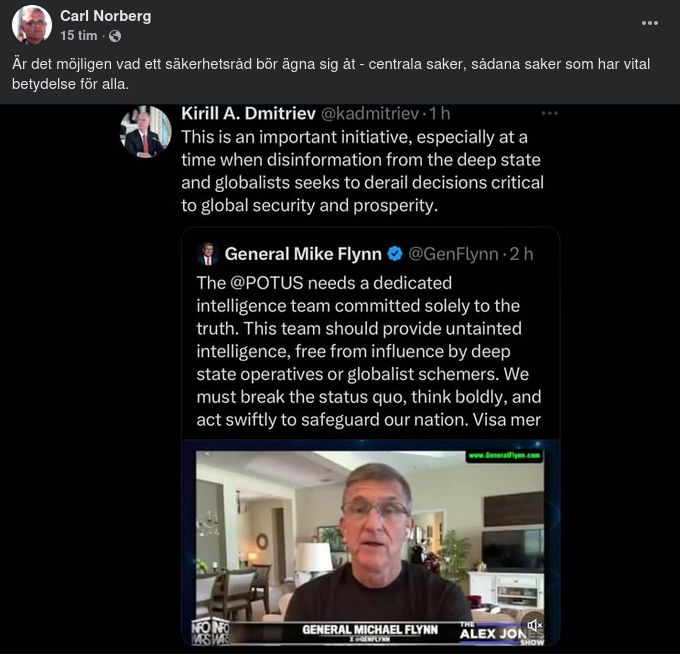Click the General Mike Flynn name
This screenshot has width=680, height=654.
coord(303,254)
